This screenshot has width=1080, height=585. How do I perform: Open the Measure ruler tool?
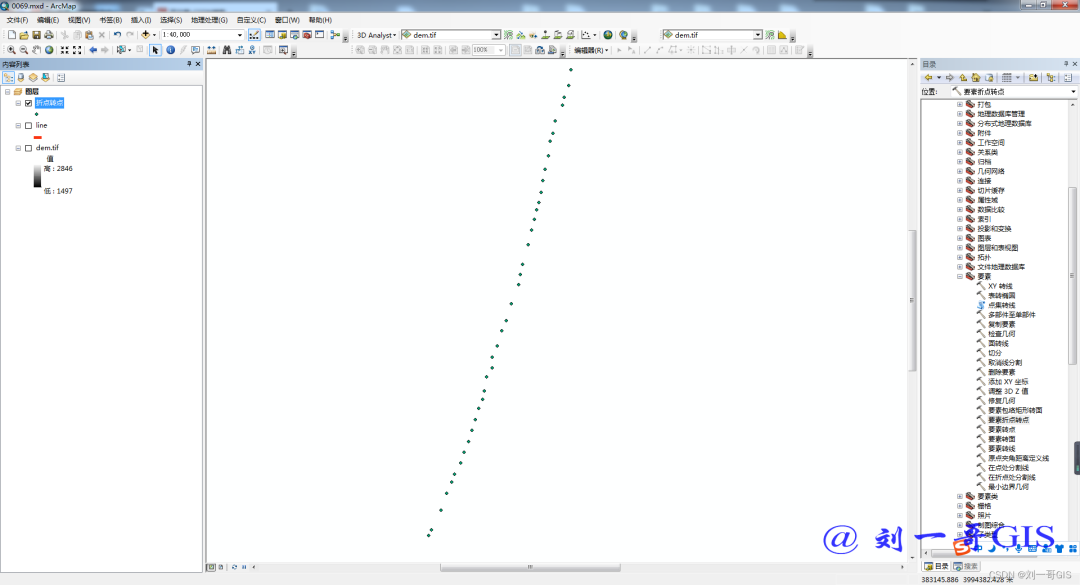(211, 50)
